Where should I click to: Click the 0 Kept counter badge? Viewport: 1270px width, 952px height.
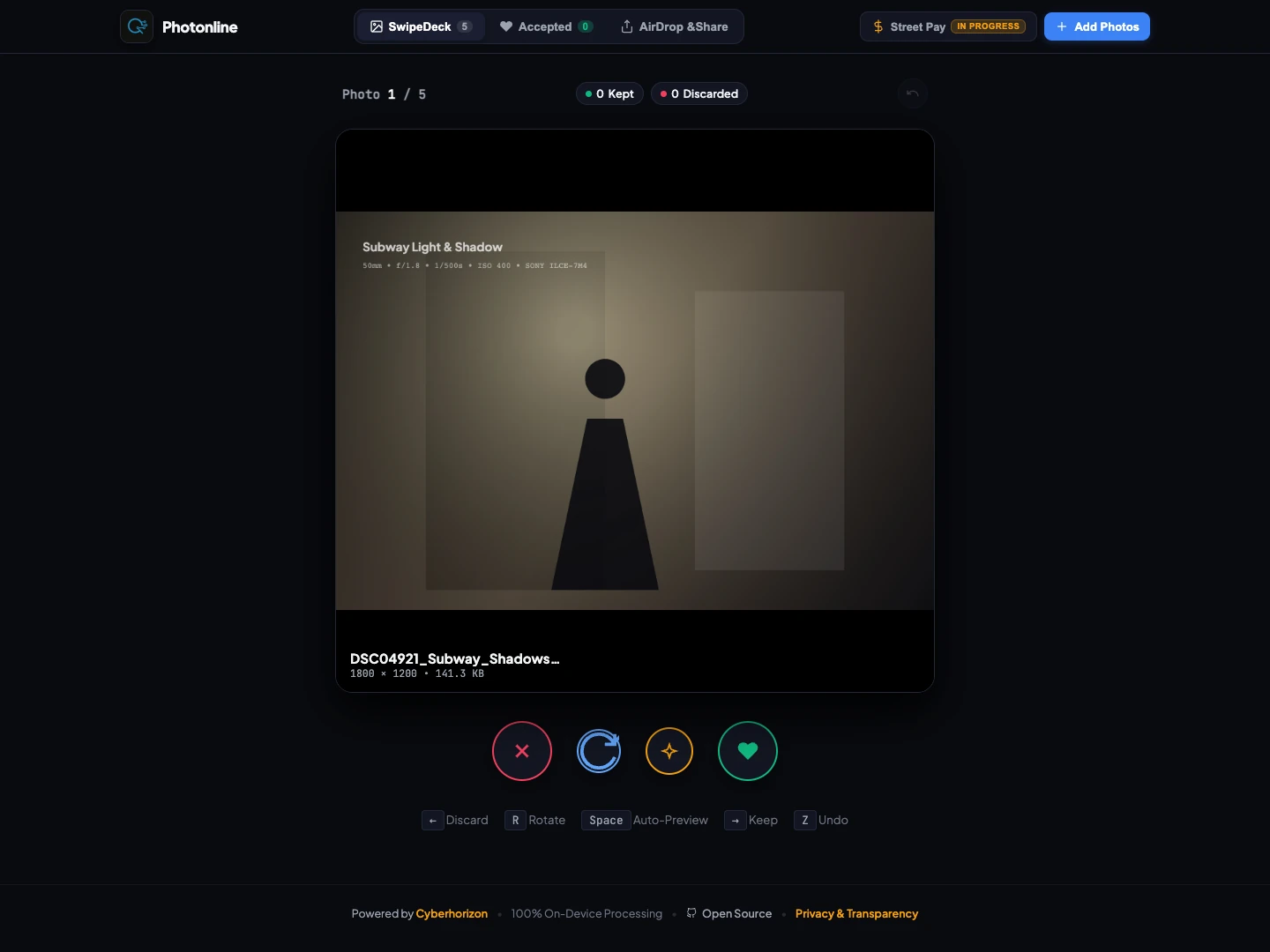pos(609,93)
